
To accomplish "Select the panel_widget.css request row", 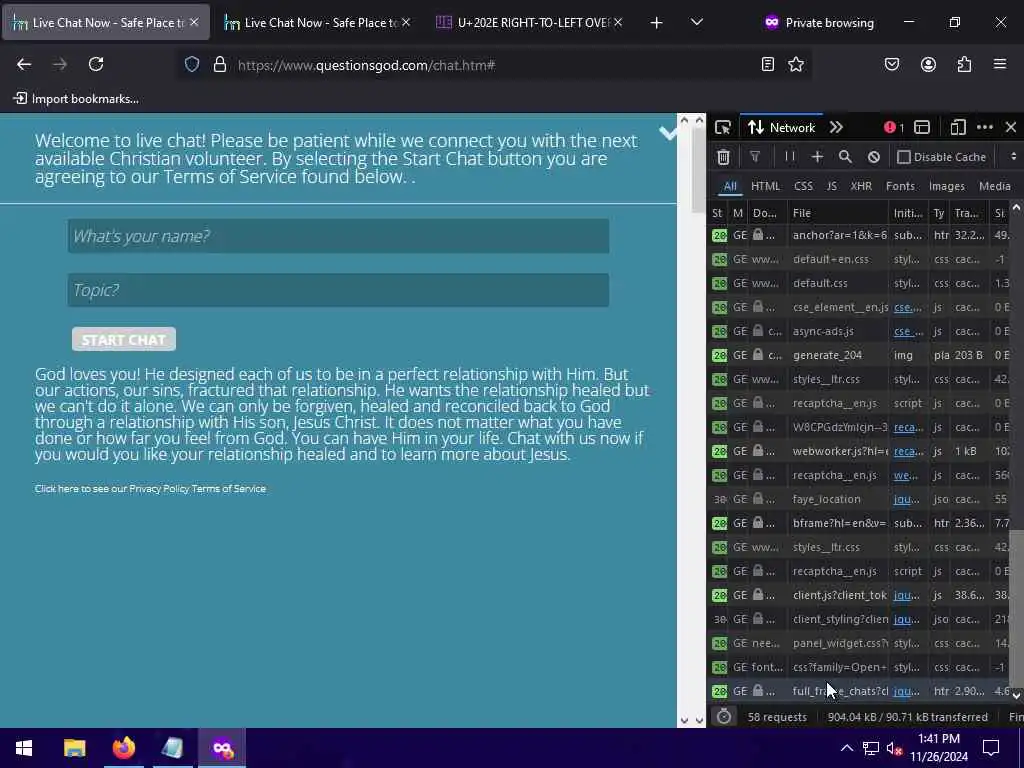I will pos(858,643).
